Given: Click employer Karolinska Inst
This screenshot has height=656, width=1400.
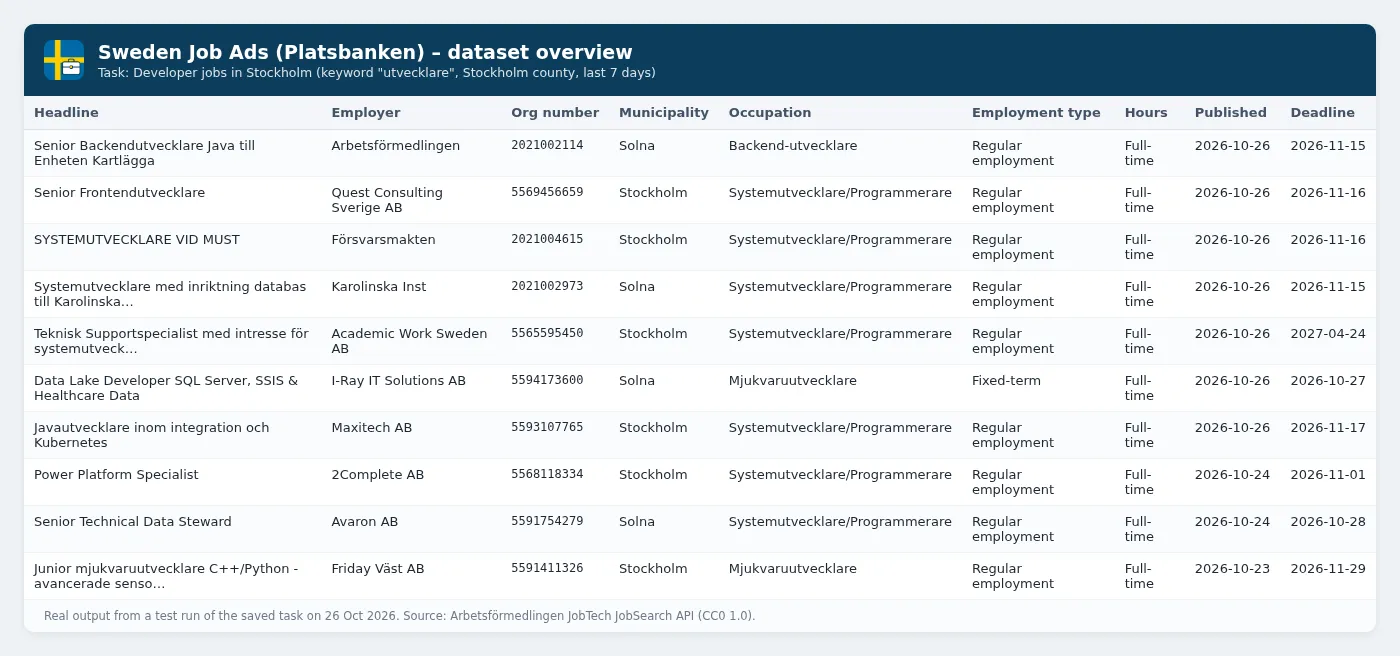Looking at the screenshot, I should coord(379,287).
